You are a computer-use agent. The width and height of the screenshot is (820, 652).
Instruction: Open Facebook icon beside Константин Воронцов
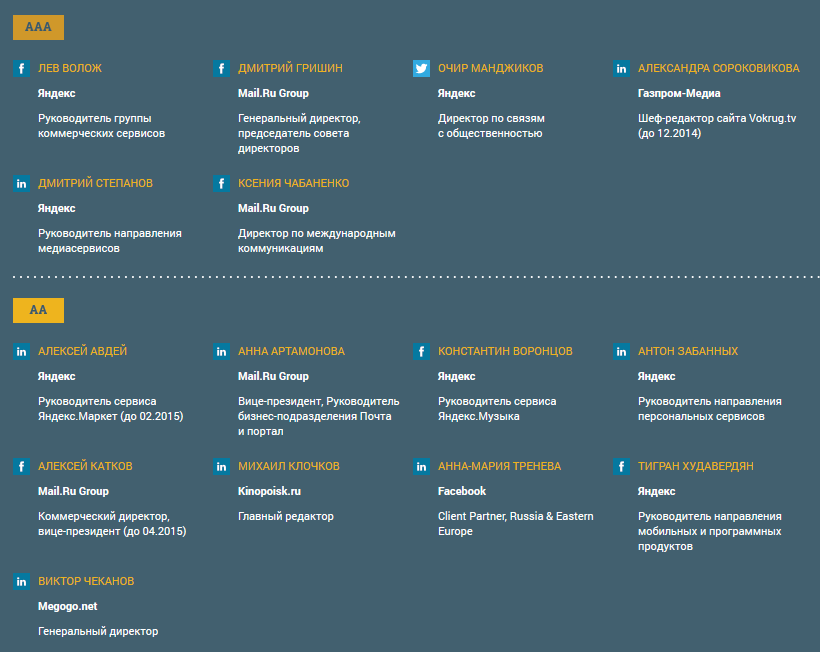point(421,351)
